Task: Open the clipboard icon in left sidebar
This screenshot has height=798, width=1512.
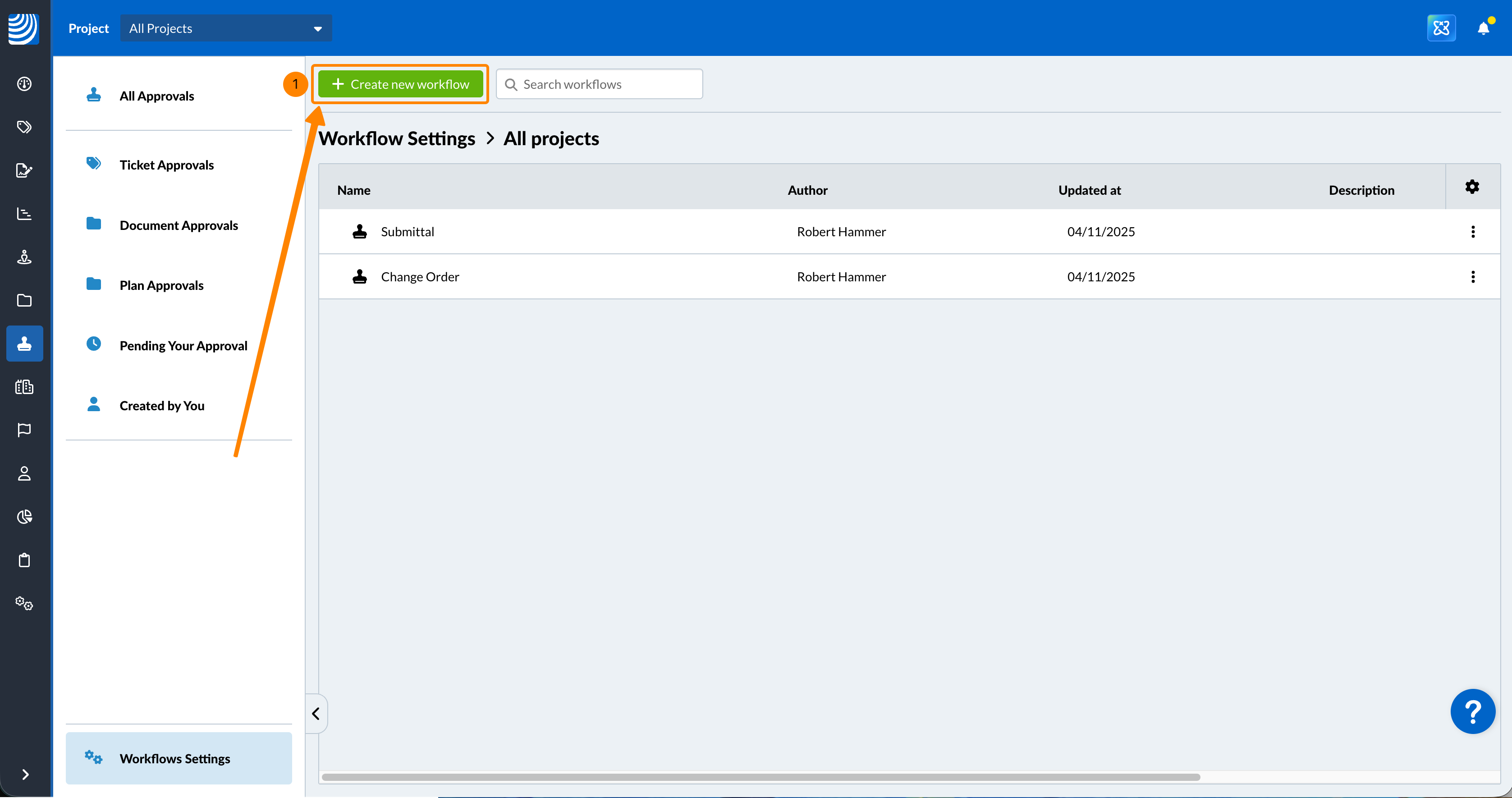Action: [24, 560]
